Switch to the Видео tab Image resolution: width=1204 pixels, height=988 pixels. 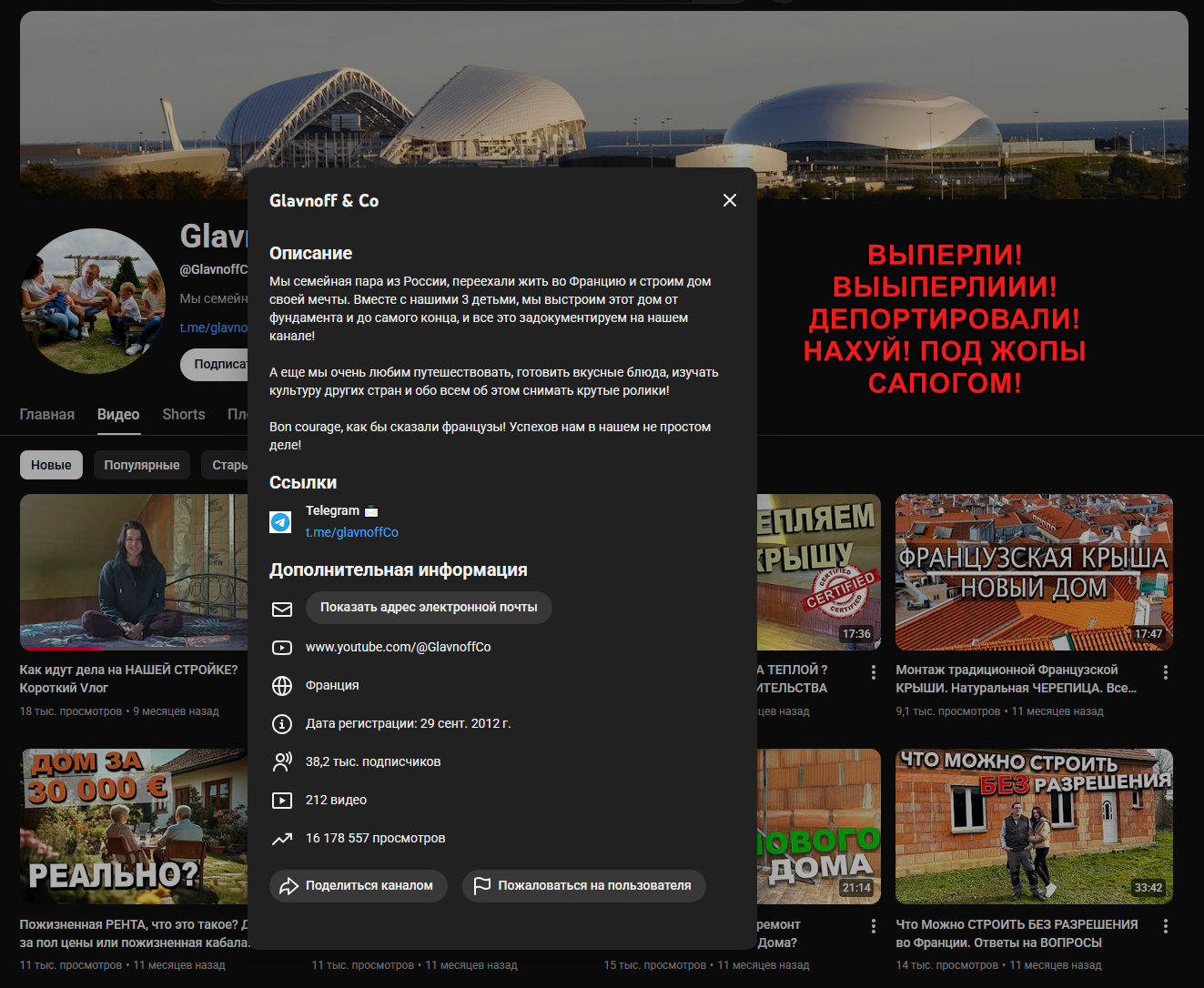coord(118,414)
